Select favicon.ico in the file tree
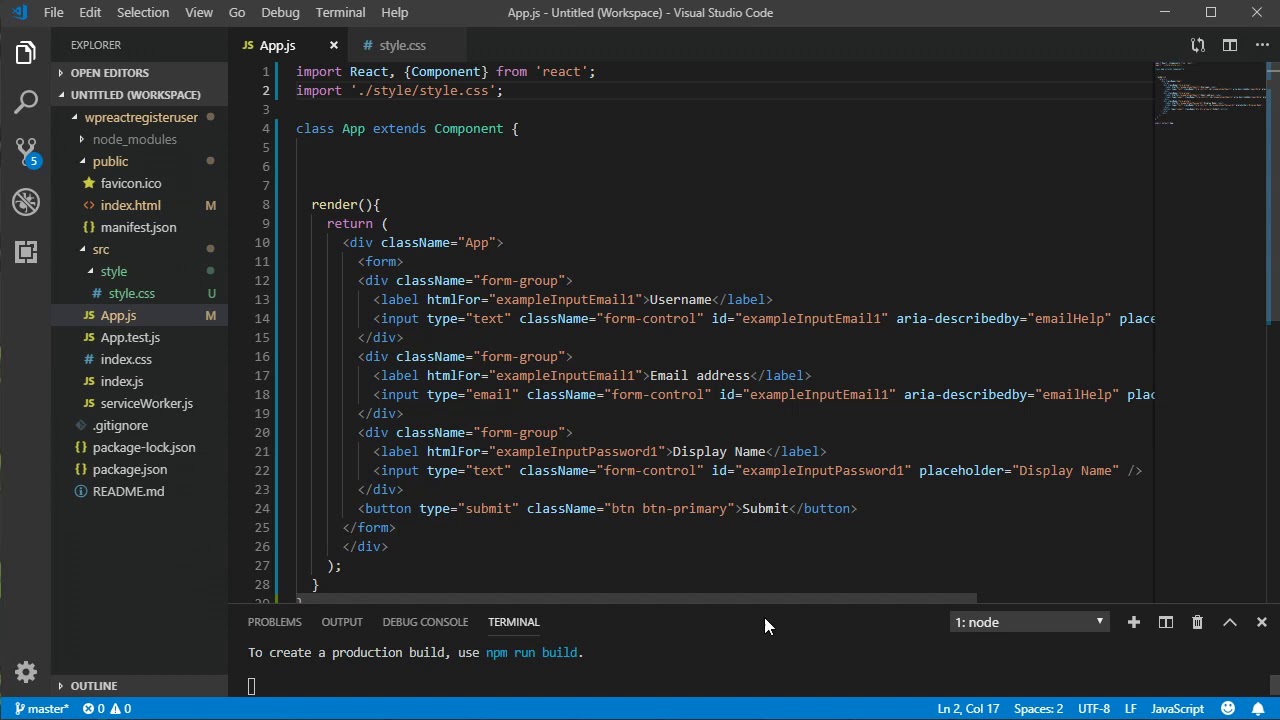Image resolution: width=1280 pixels, height=720 pixels. (131, 183)
